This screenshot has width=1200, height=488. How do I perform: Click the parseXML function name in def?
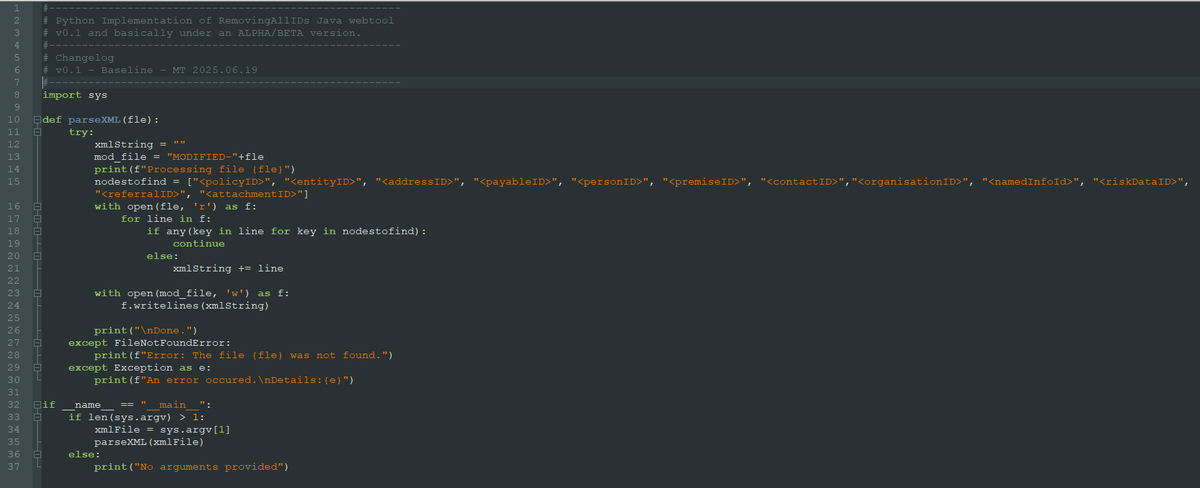(95, 120)
